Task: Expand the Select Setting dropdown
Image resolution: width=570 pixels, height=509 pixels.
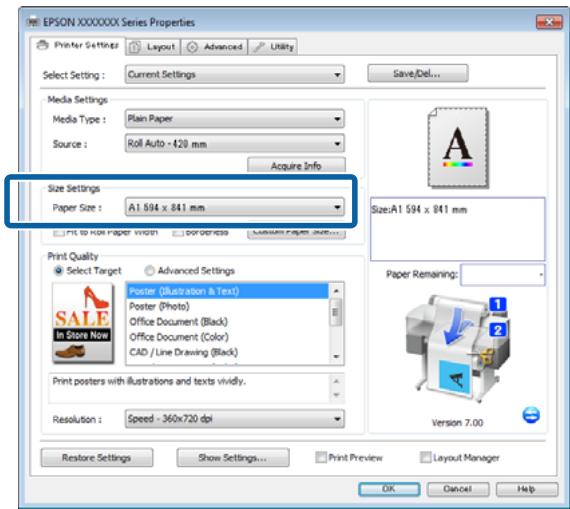Action: tap(235, 75)
